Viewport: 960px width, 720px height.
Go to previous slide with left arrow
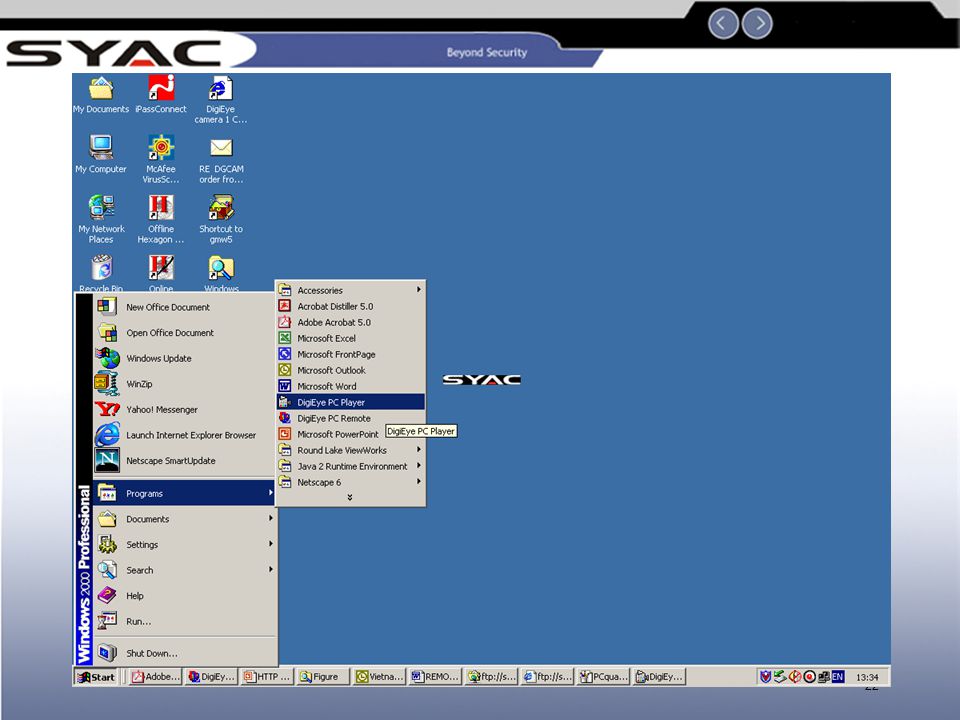pyautogui.click(x=722, y=24)
